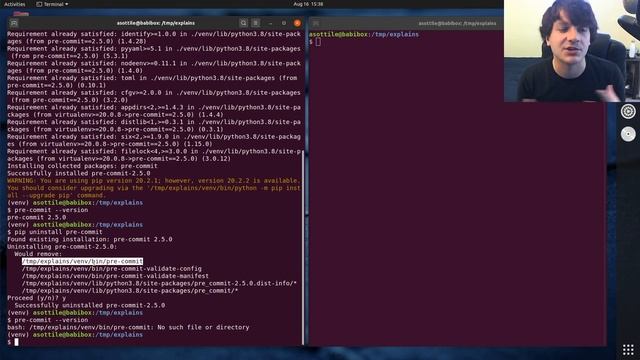Viewport: 640px width, 360px height.
Task: Click the left terminal's last prompt cursor
Action: (17, 342)
